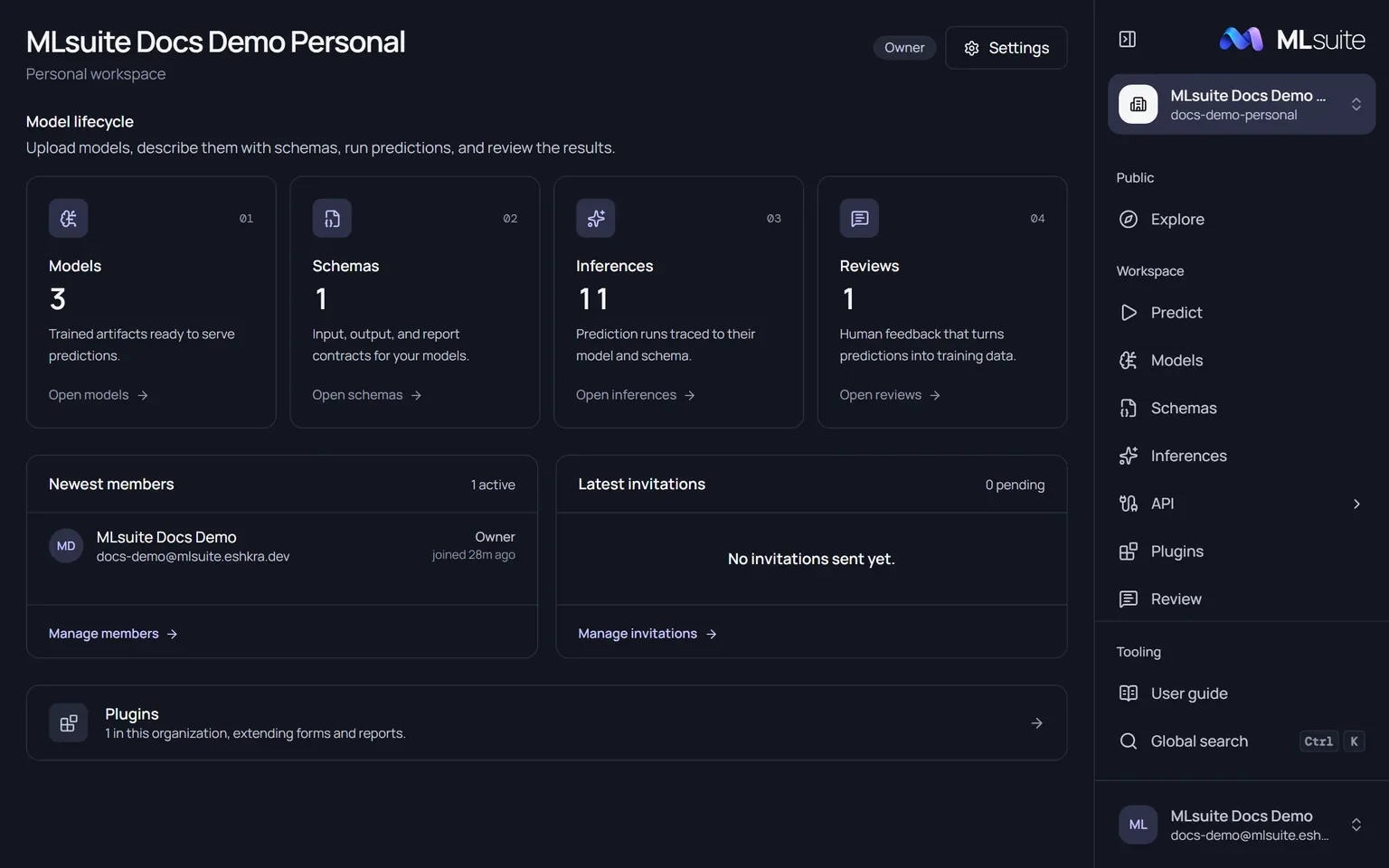Click the Manage invitations link
The width and height of the screenshot is (1389, 868).
coord(647,634)
